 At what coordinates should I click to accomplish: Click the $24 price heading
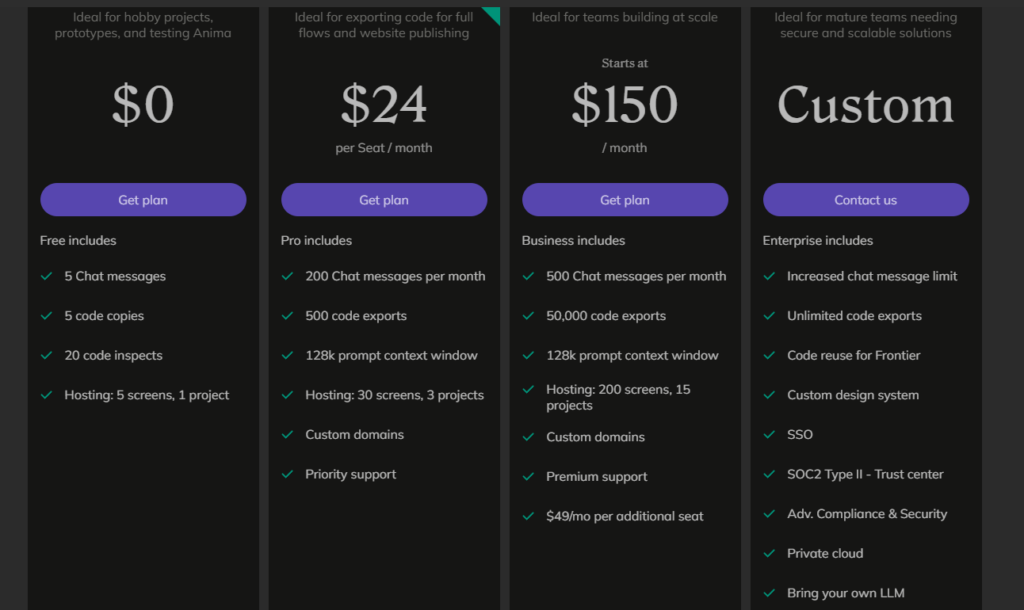pos(384,104)
